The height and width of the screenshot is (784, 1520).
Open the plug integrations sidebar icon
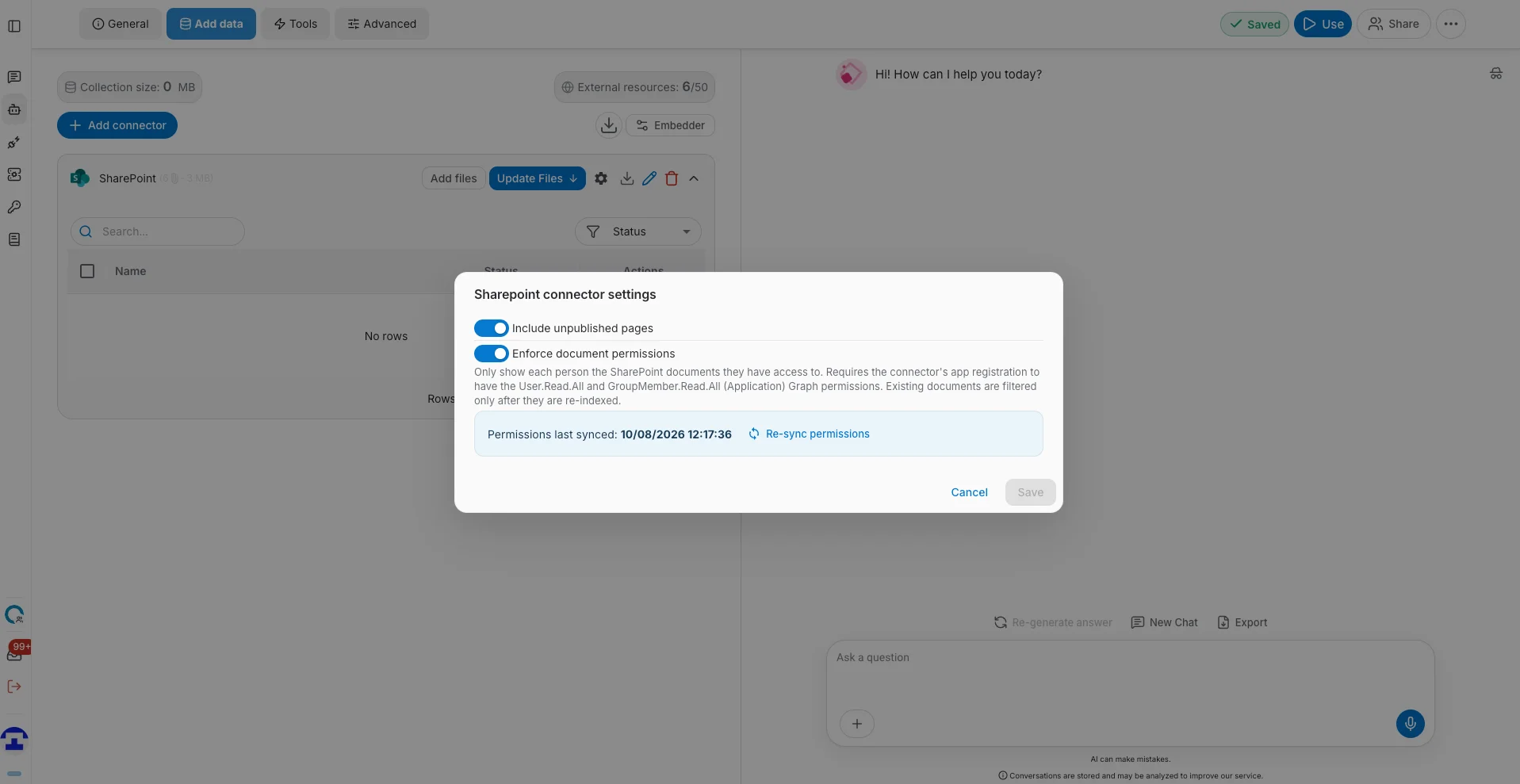pyautogui.click(x=14, y=143)
